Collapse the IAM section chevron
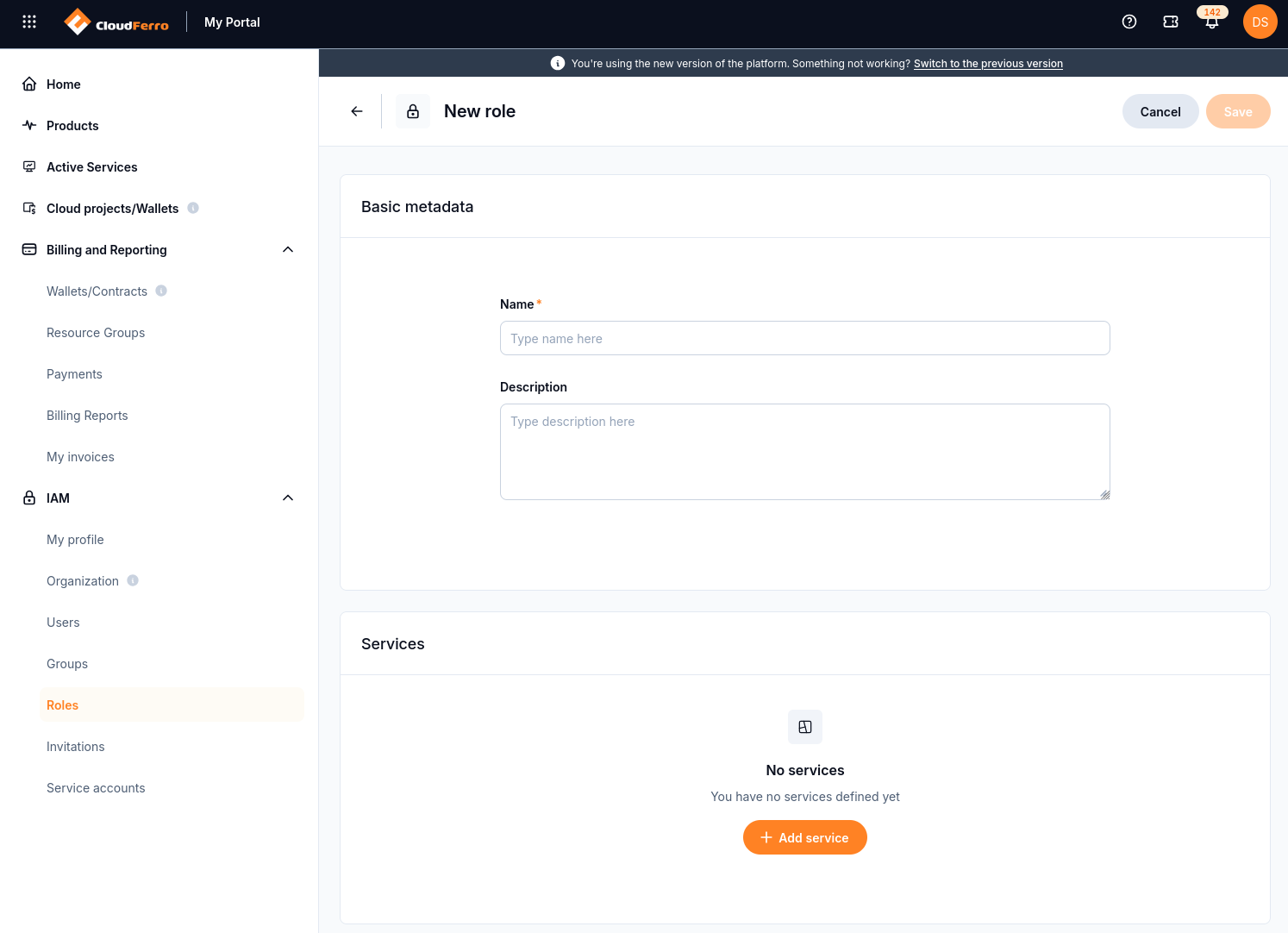Image resolution: width=1288 pixels, height=933 pixels. pos(288,498)
